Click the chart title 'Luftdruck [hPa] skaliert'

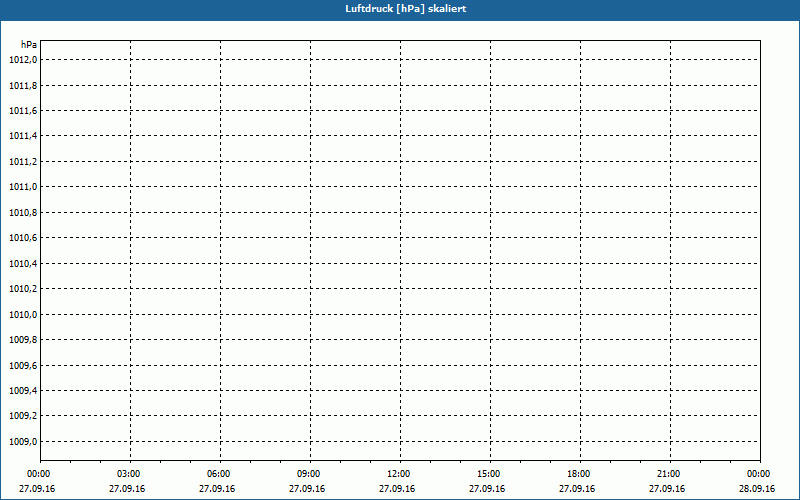(x=399, y=8)
